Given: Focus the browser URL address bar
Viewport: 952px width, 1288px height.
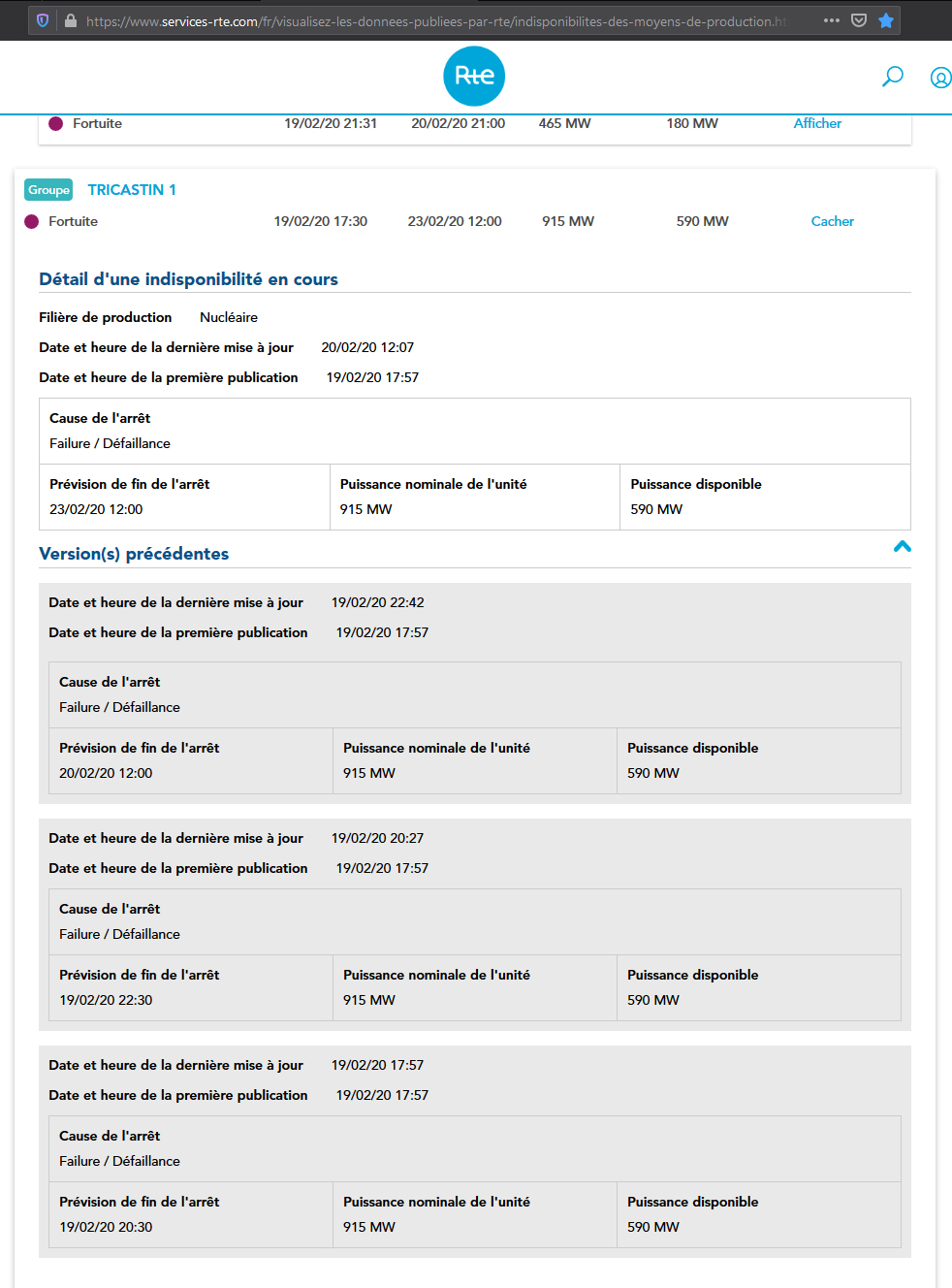Looking at the screenshot, I should 436,20.
